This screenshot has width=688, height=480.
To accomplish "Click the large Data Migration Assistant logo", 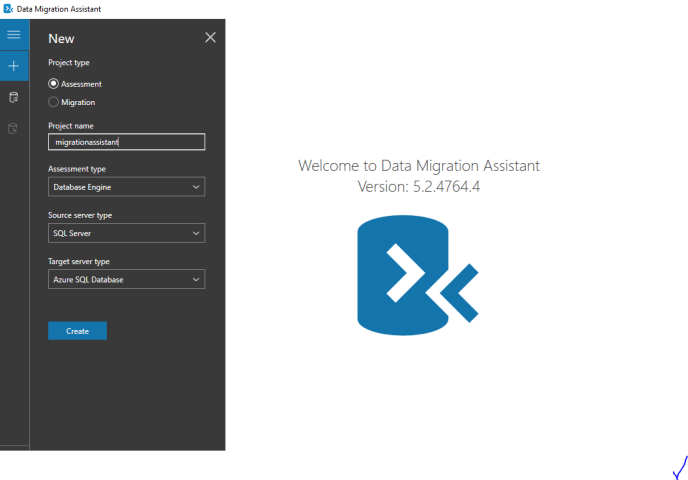I will coord(418,276).
